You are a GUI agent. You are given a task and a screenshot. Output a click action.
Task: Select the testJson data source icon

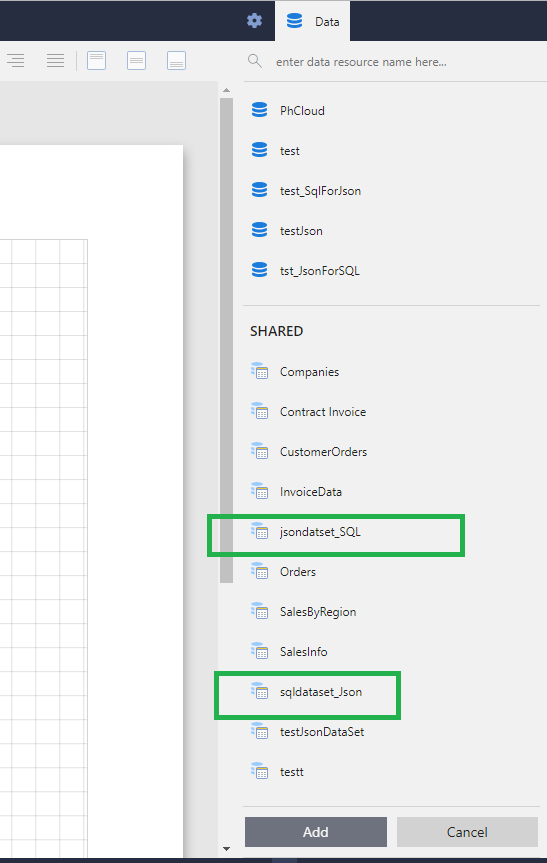click(x=260, y=230)
